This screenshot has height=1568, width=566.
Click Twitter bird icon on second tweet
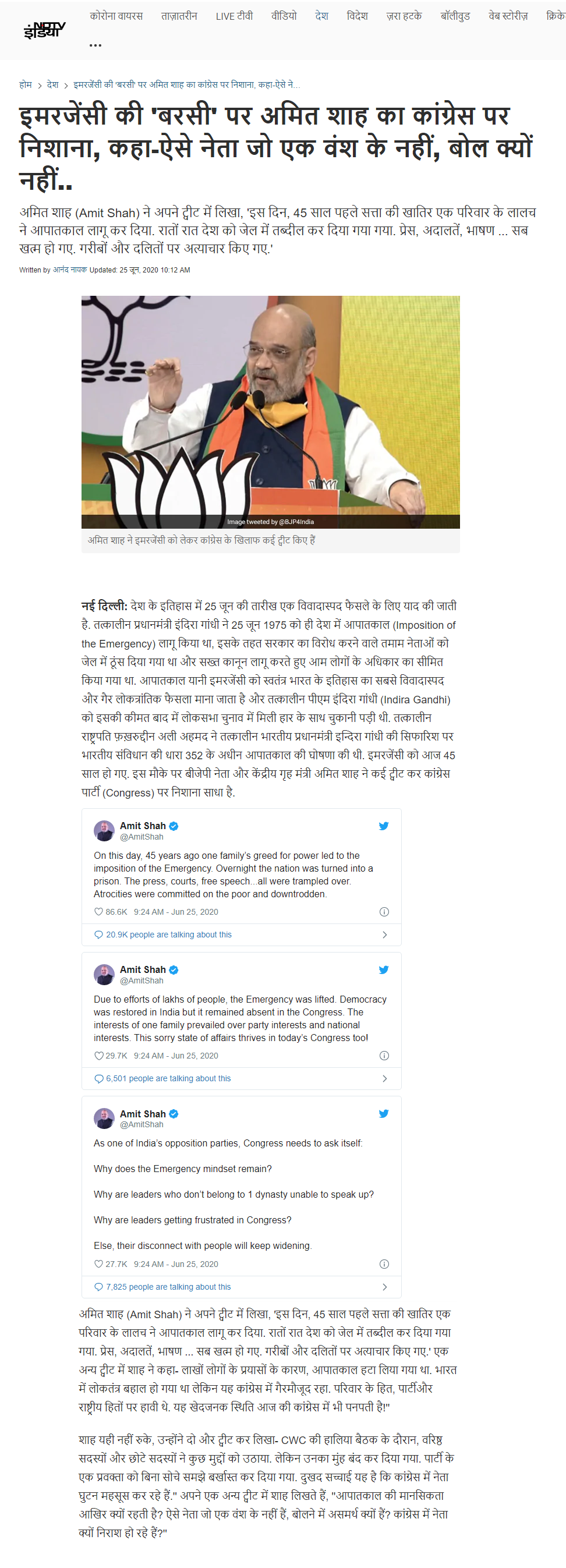[x=383, y=969]
